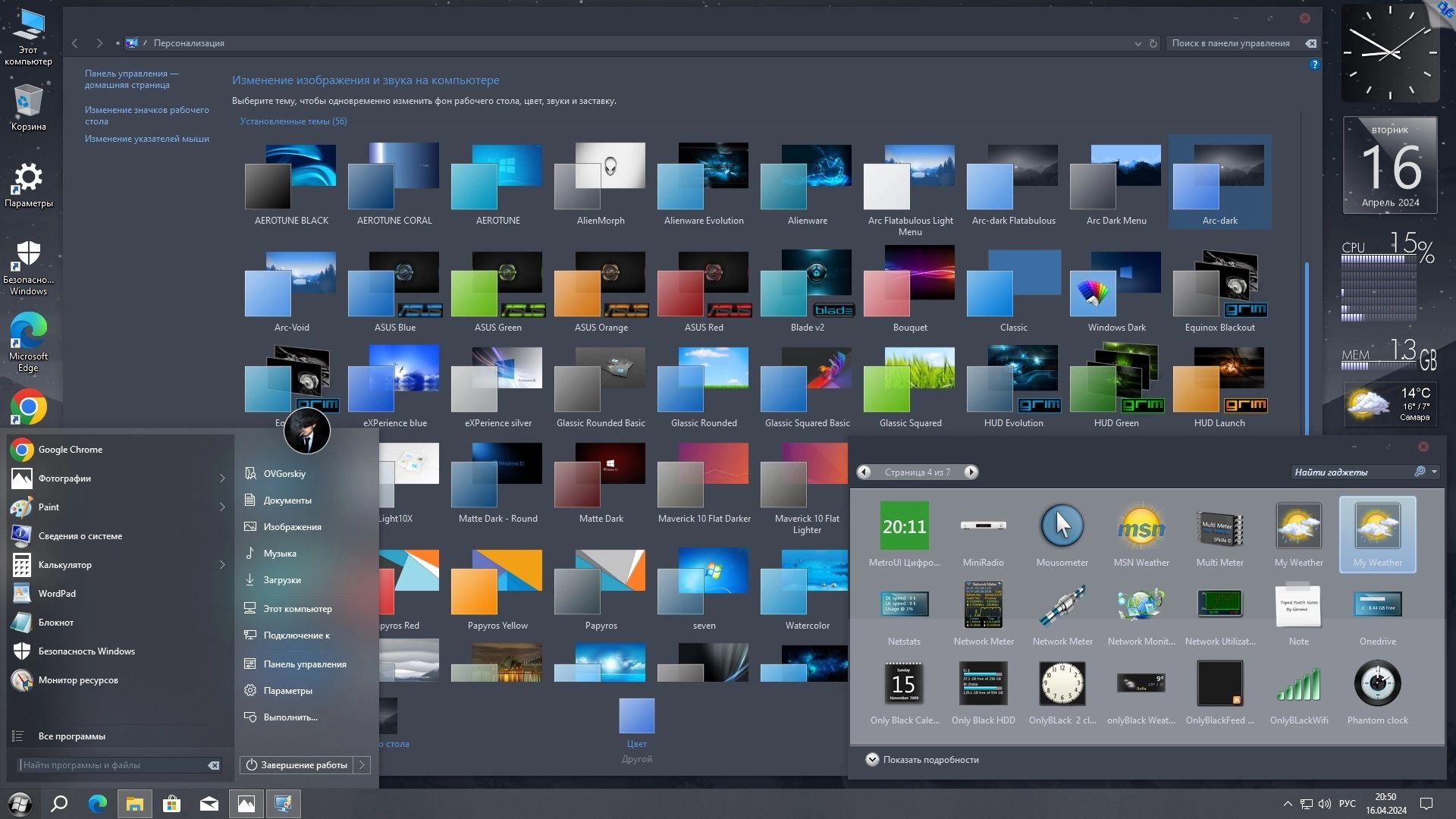This screenshot has width=1456, height=819.
Task: Open the Phantom clock gadget
Action: tap(1377, 684)
